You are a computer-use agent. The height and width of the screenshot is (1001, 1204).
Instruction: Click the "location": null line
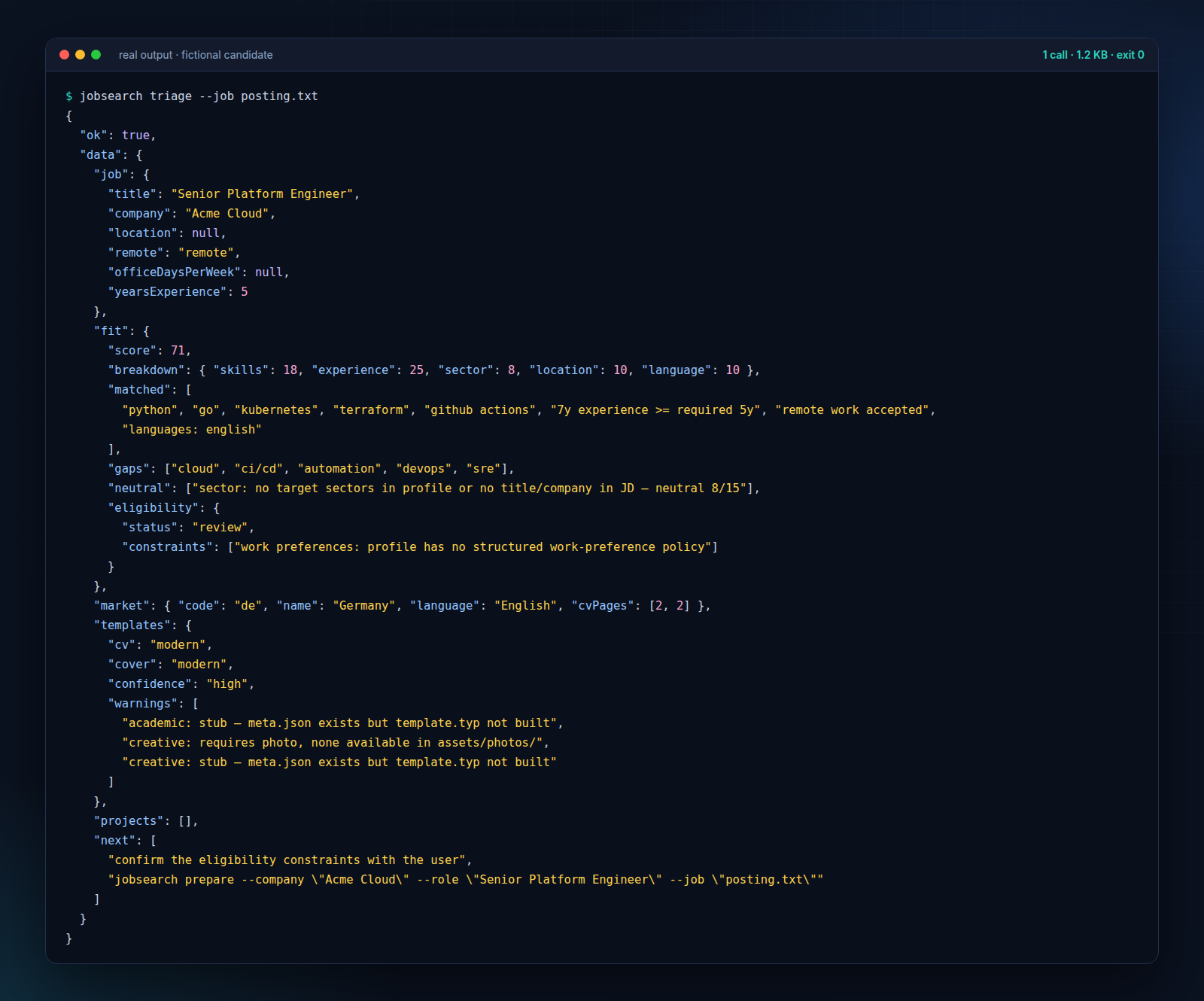click(167, 233)
